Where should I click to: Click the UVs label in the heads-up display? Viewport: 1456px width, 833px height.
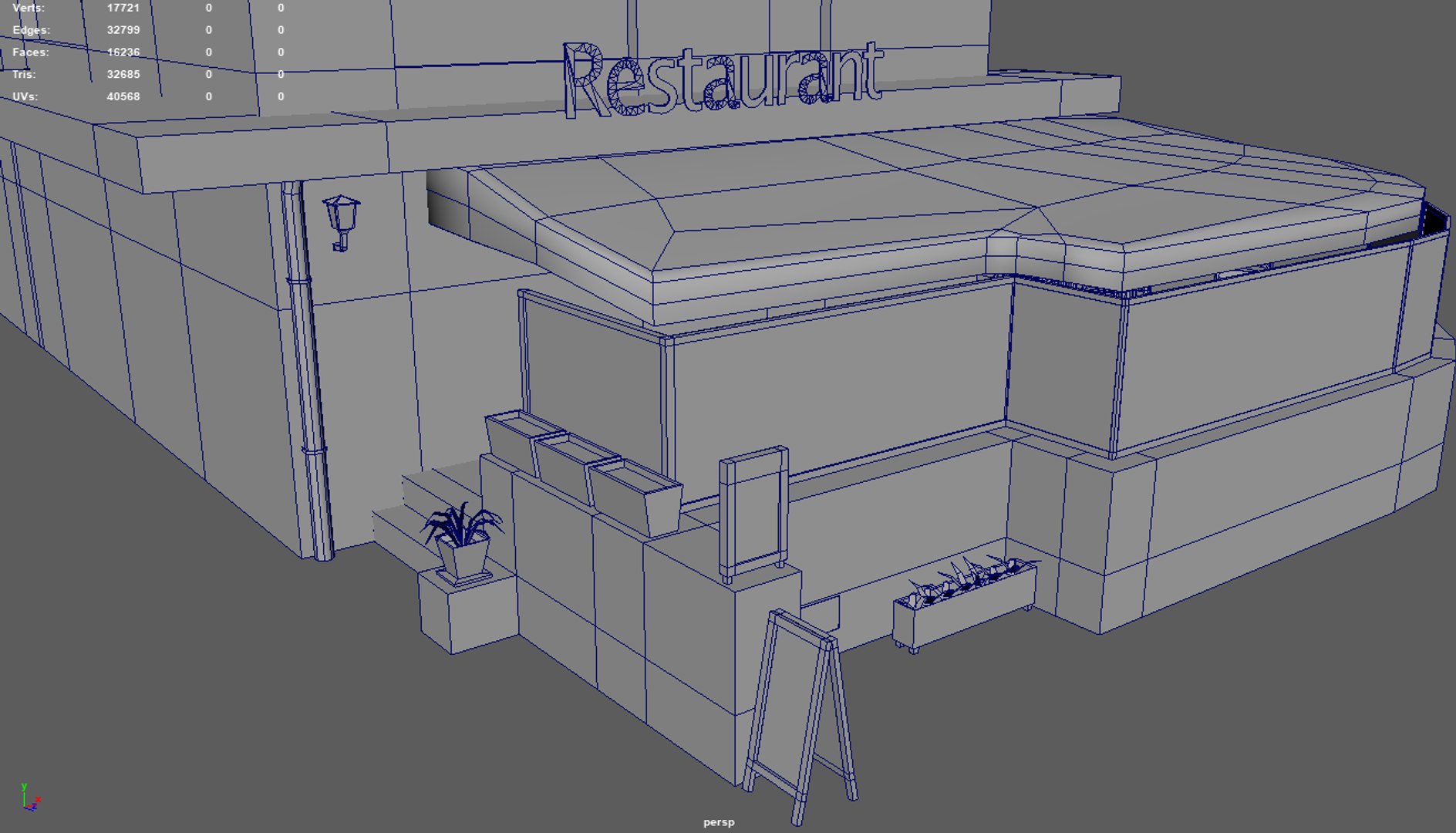click(25, 97)
